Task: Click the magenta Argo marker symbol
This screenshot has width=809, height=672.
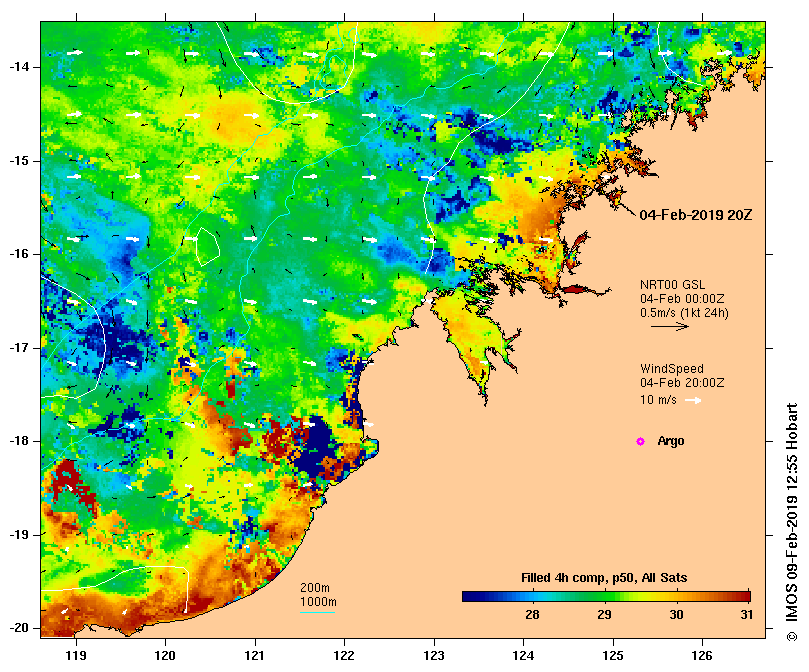Action: pos(640,441)
